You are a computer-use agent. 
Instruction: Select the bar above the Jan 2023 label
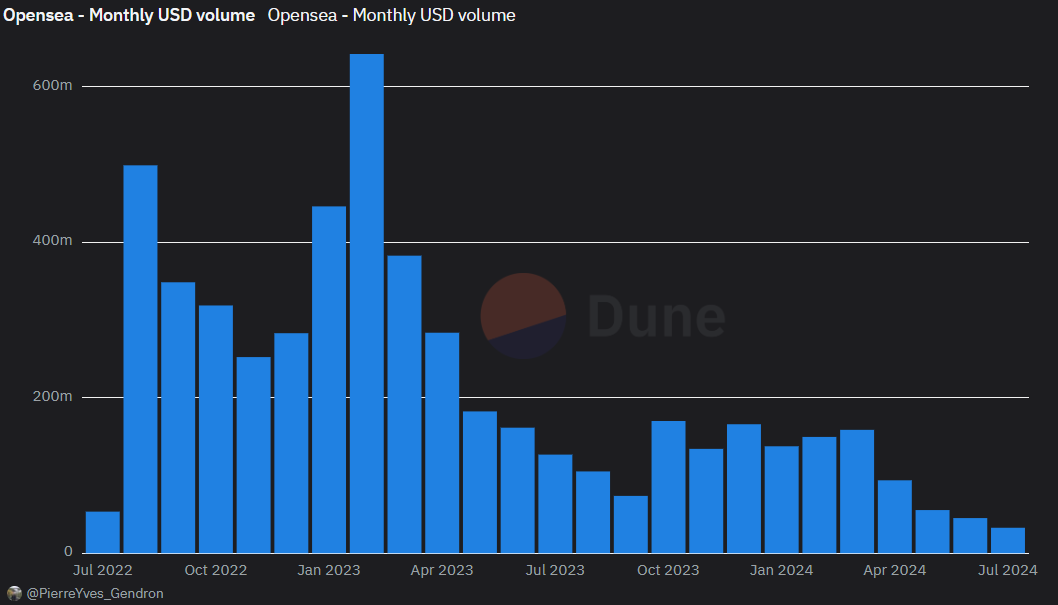pos(329,380)
